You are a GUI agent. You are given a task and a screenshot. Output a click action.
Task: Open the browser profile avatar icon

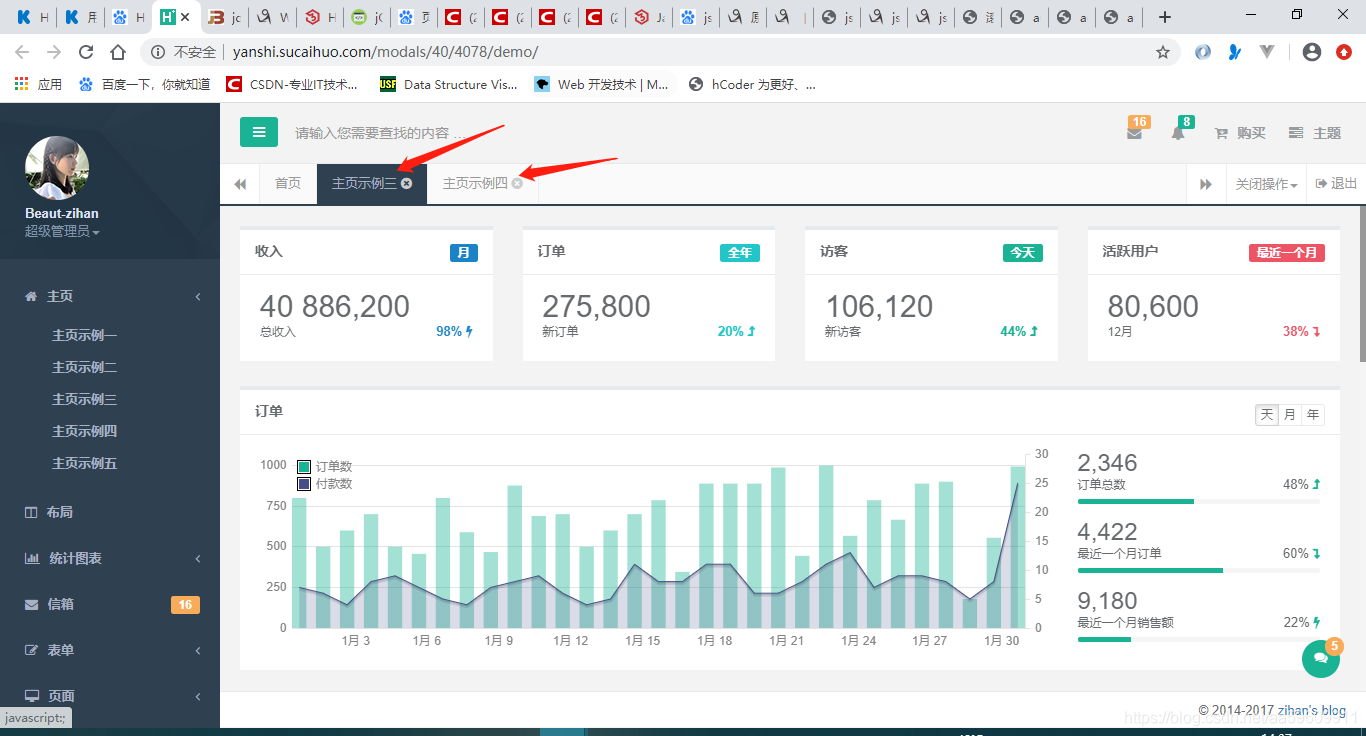(x=1312, y=52)
